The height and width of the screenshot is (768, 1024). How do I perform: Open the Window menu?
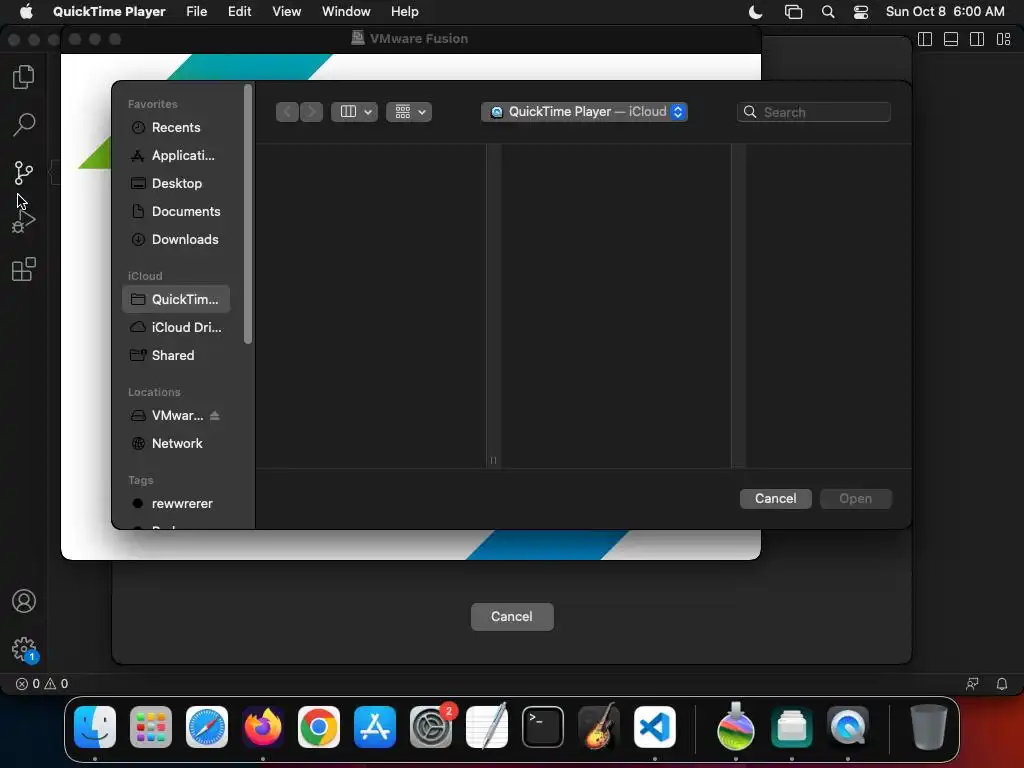tap(346, 12)
